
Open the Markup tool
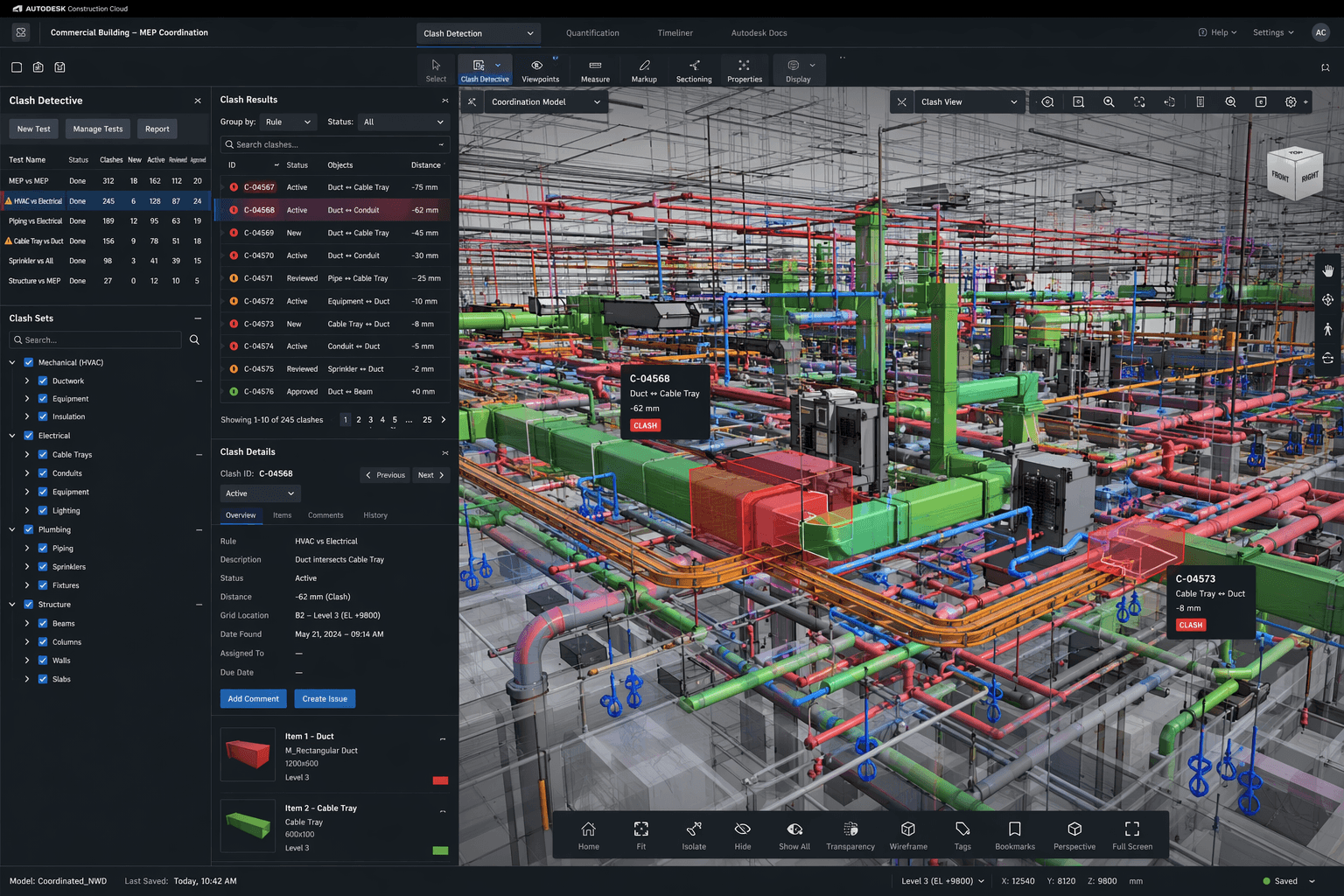[644, 71]
